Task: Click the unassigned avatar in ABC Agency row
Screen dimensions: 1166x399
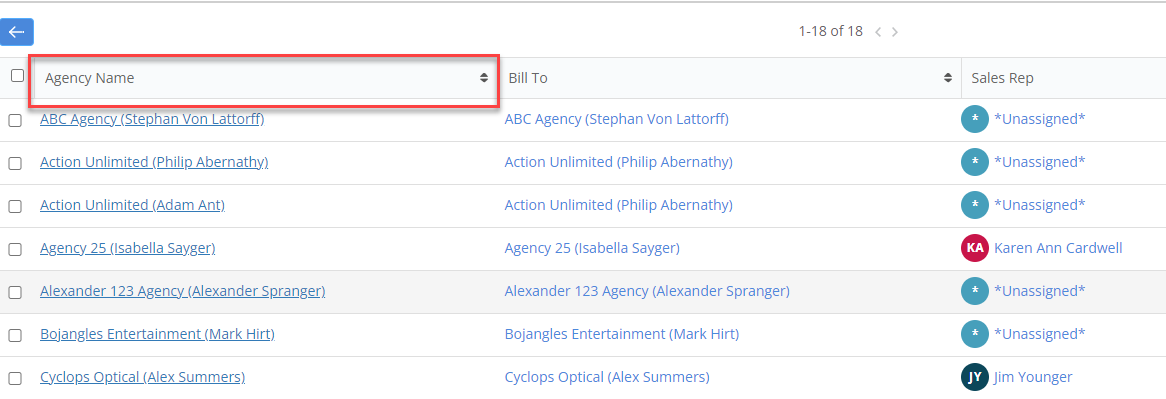Action: click(x=975, y=119)
